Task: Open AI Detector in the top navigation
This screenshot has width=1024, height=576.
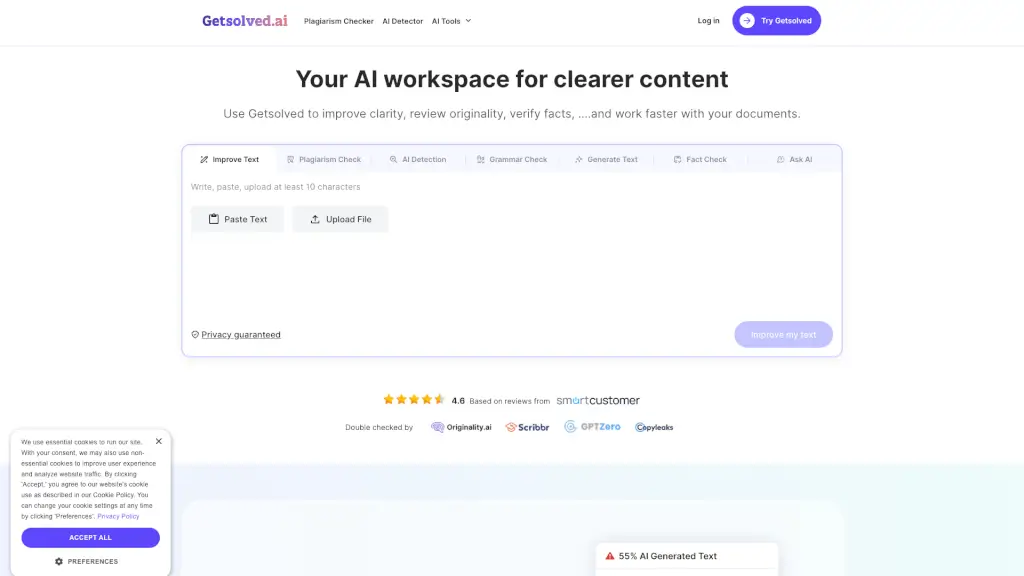Action: (x=402, y=21)
